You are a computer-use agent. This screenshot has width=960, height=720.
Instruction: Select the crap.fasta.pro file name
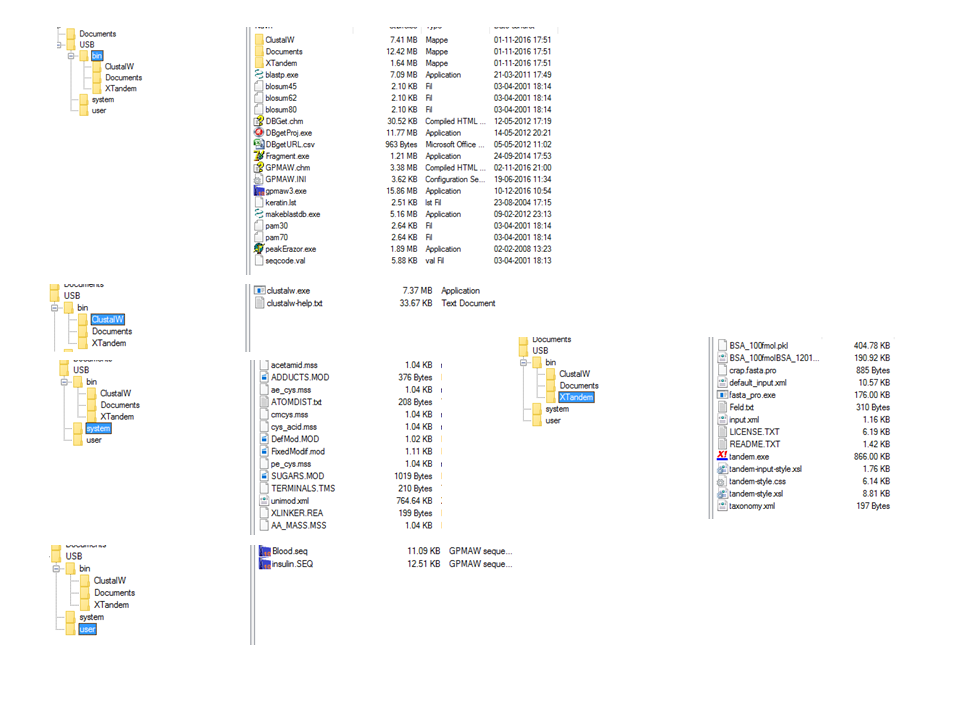coord(752,370)
